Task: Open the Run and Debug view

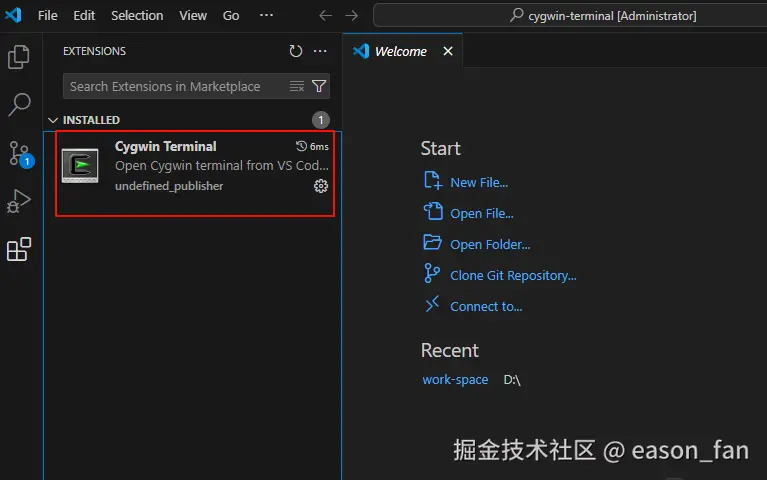Action: (19, 201)
